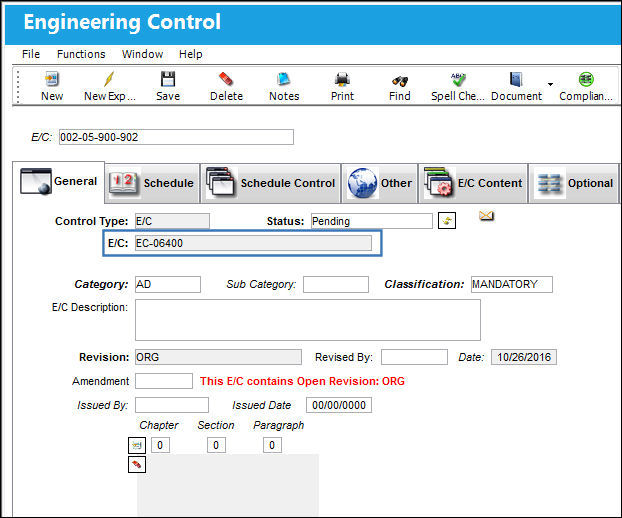Screen dimensions: 622x518
Task: Open the Help menu
Action: [x=190, y=54]
